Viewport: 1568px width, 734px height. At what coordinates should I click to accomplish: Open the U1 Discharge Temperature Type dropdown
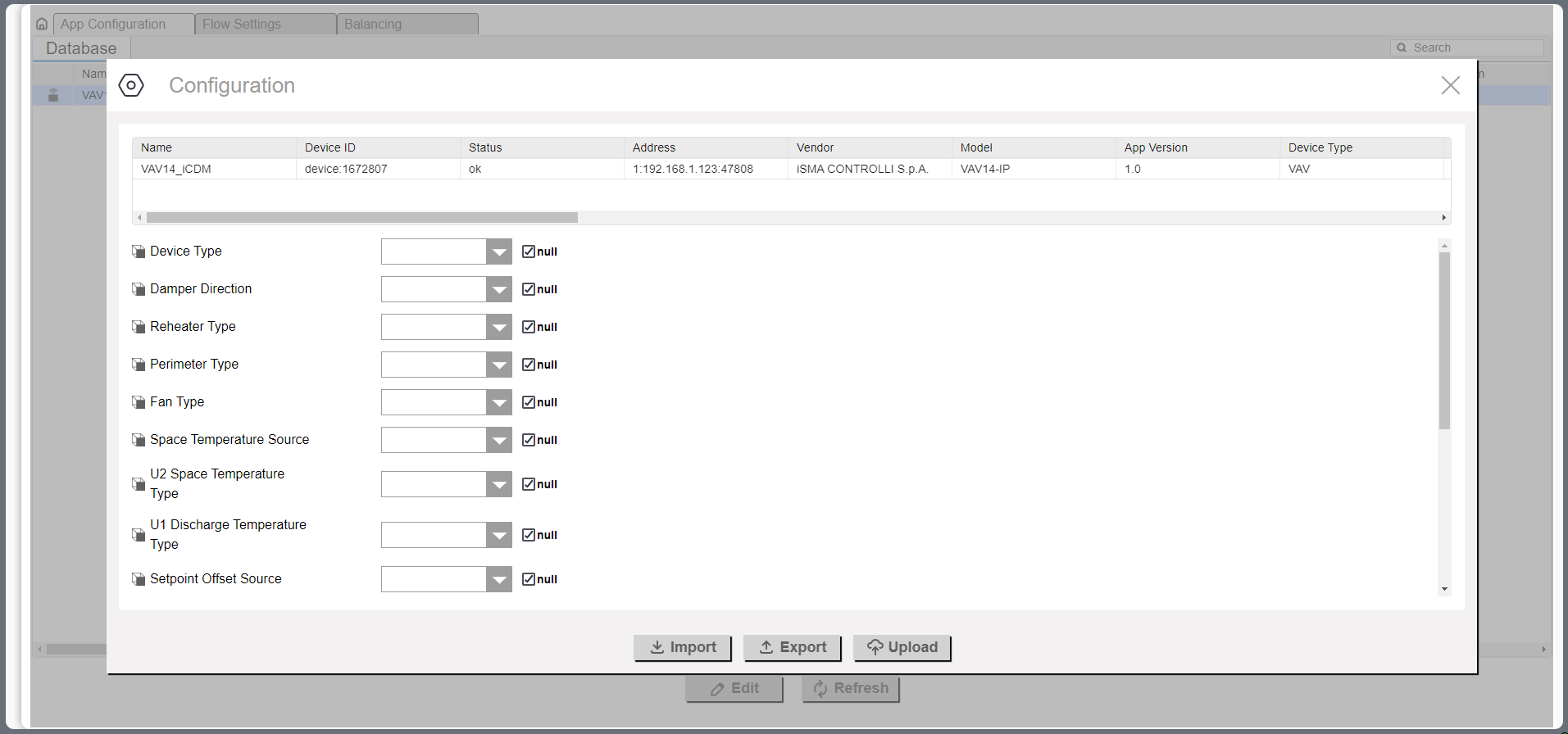[498, 535]
